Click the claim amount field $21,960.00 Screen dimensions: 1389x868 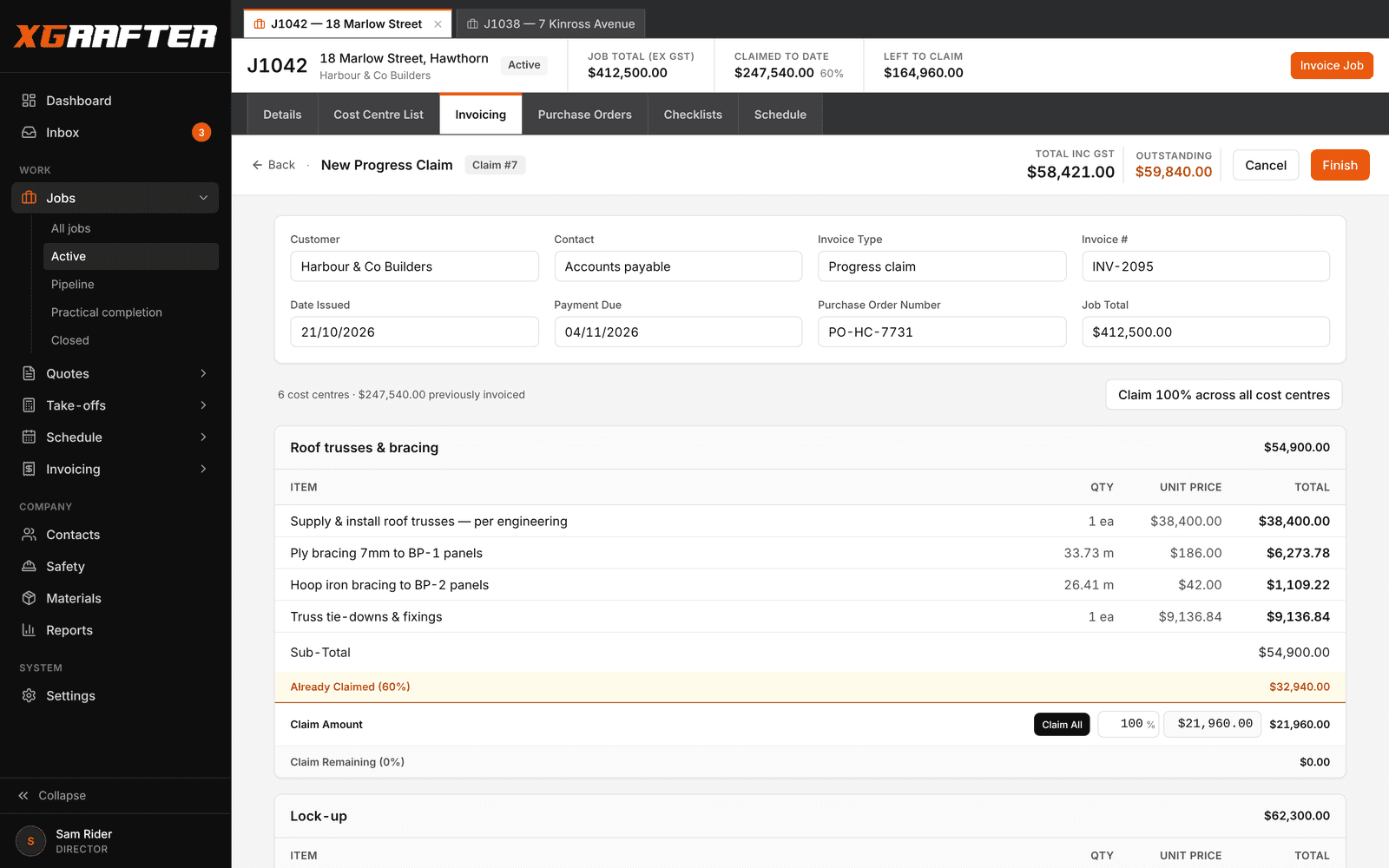[1213, 724]
